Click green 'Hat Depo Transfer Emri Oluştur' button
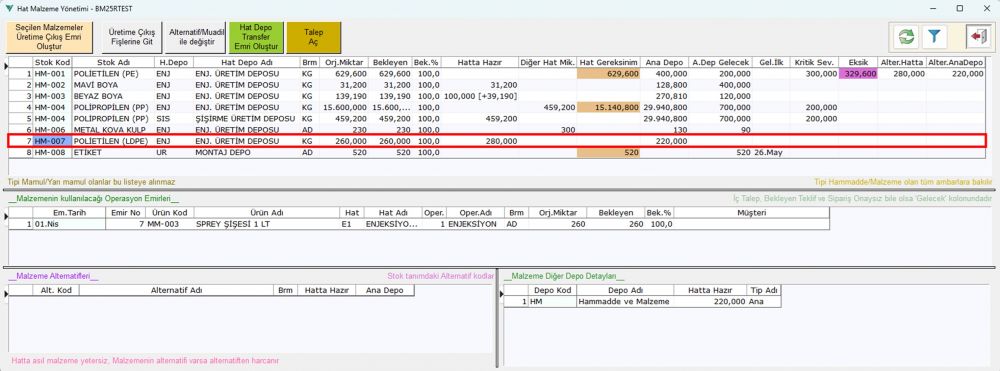Image resolution: width=1000 pixels, height=371 pixels. [x=257, y=37]
